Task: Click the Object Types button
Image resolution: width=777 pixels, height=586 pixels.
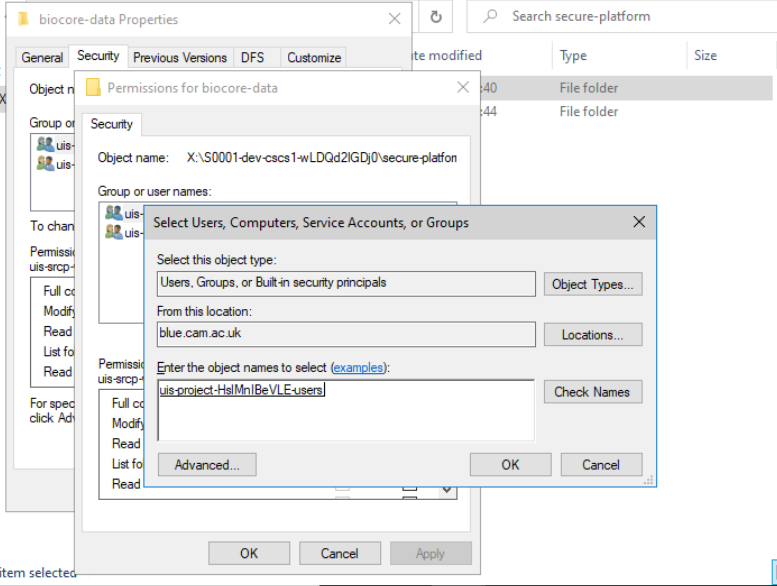Action: click(593, 284)
